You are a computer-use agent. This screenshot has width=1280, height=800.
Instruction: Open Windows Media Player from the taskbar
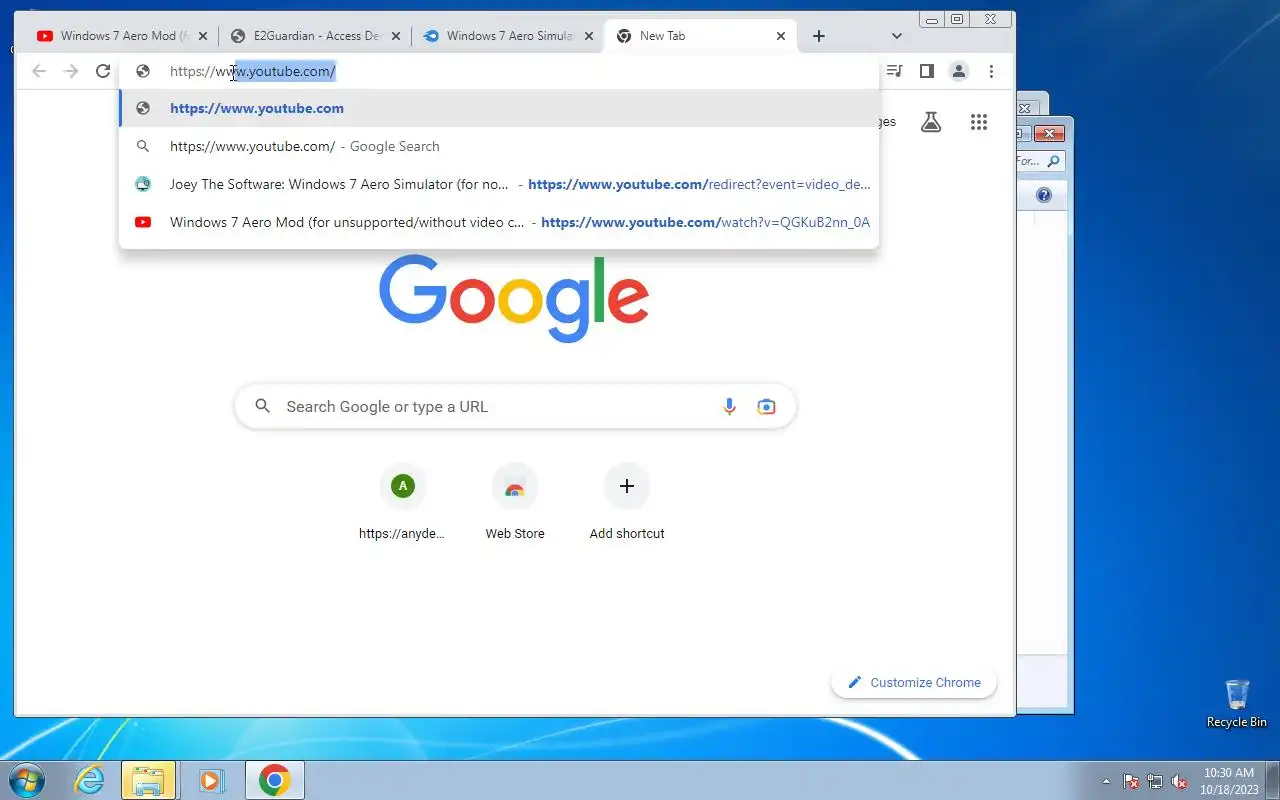point(211,780)
